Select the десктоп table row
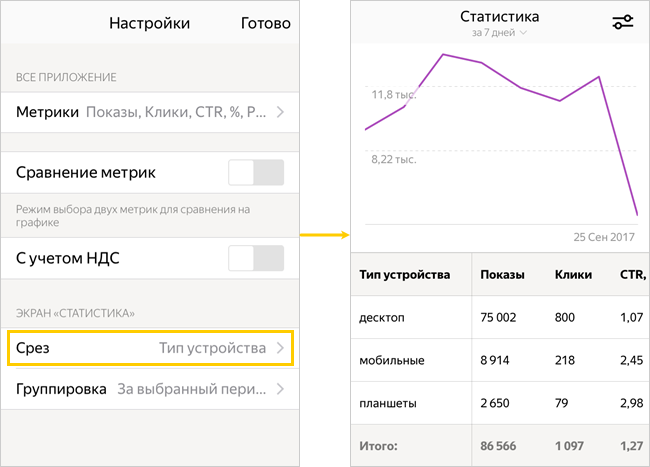 click(500, 317)
